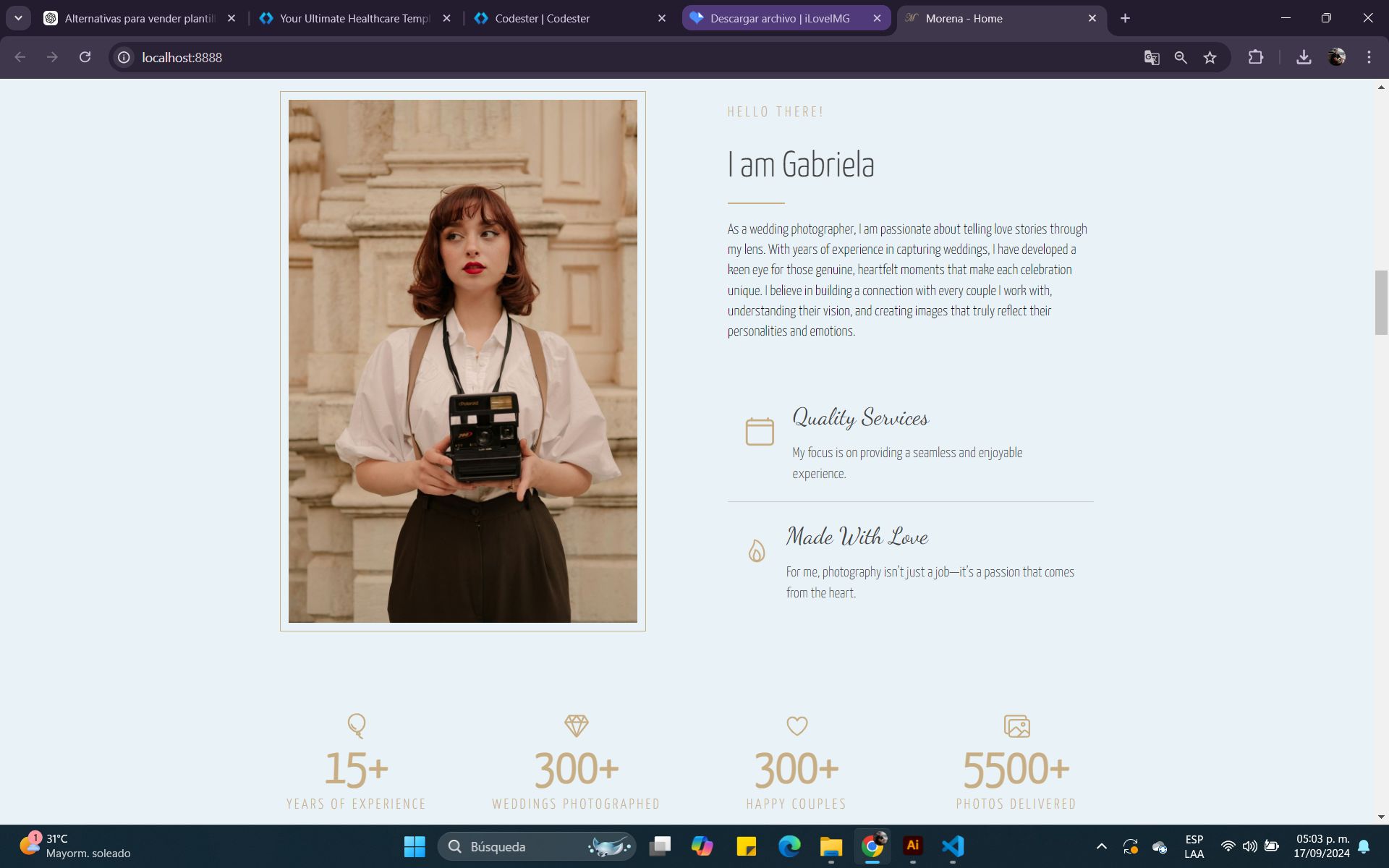Click the Google Translate icon in address bar
1389x868 pixels.
click(1152, 58)
